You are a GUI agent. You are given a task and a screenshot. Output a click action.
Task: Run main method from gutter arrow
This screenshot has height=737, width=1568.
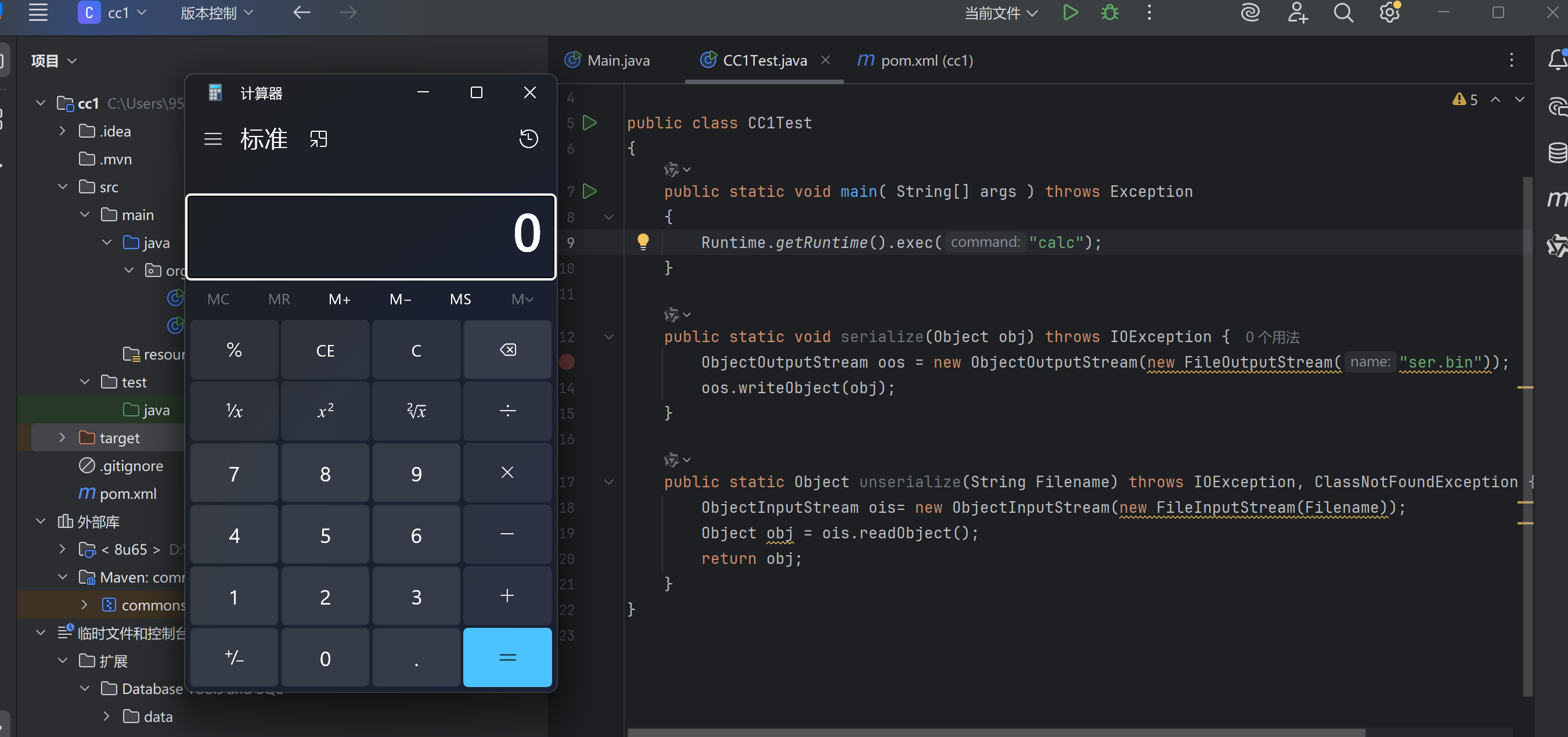pyautogui.click(x=589, y=191)
